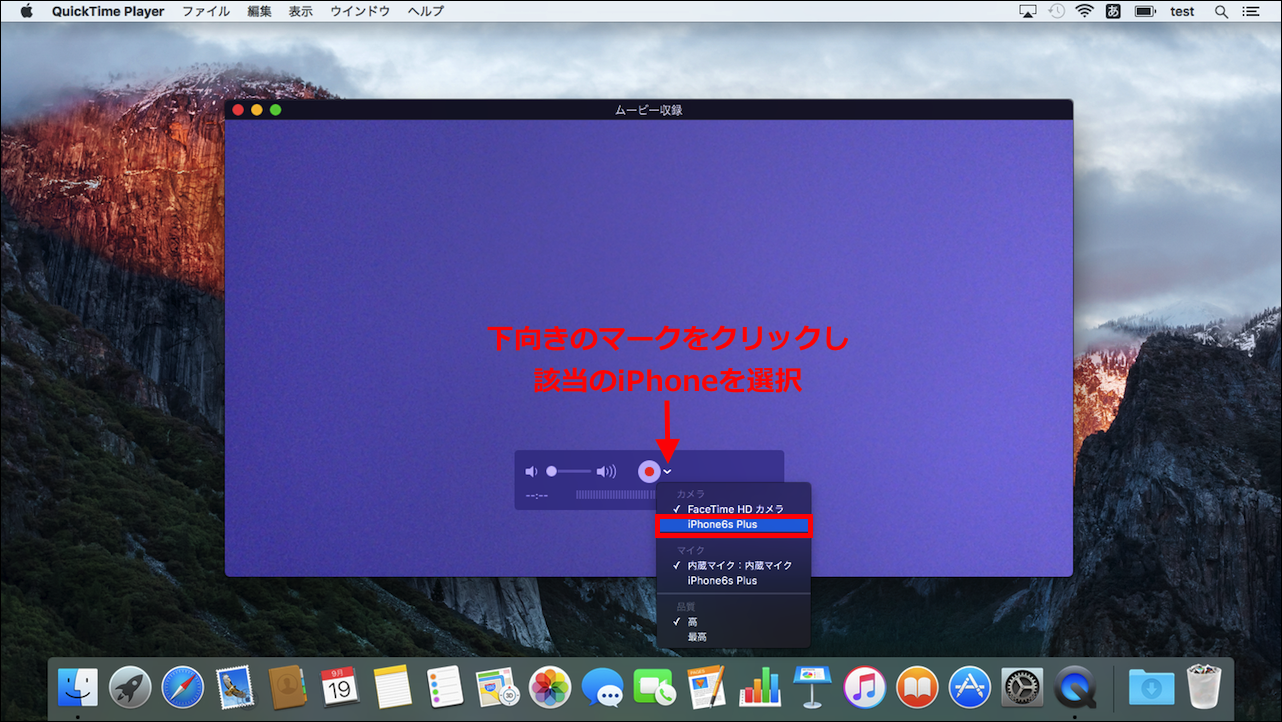The image size is (1282, 722).
Task: Open System Preferences gear in Dock
Action: 1022,687
